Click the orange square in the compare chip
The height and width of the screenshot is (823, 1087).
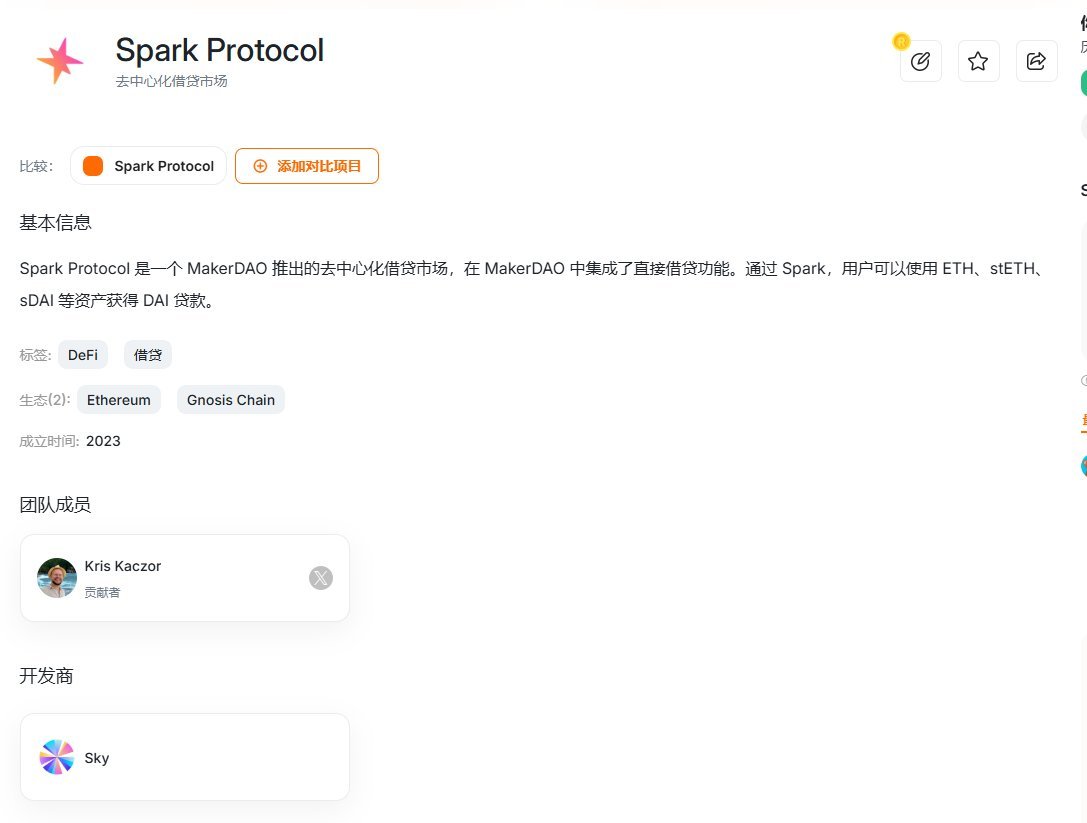[93, 166]
